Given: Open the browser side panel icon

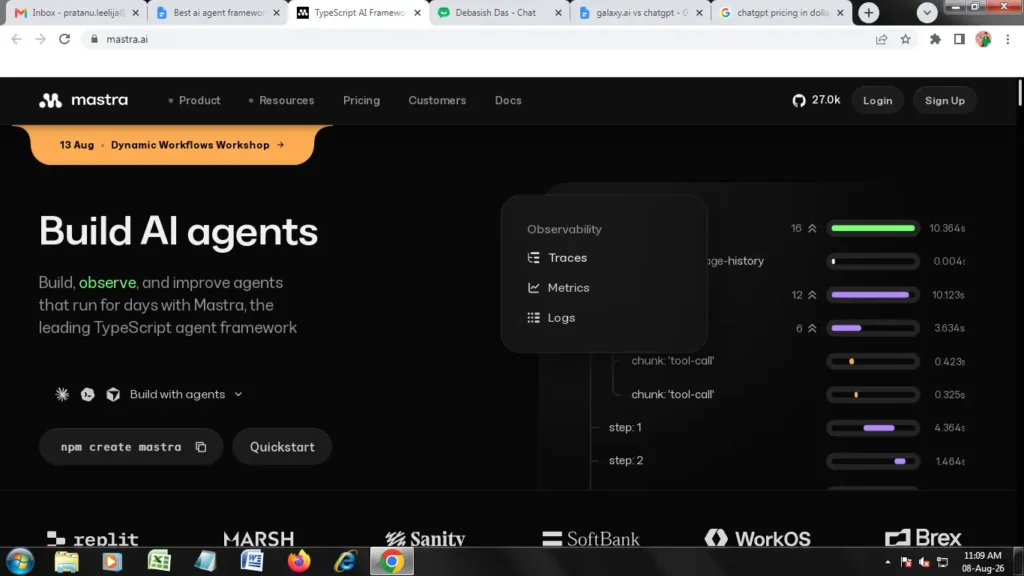Looking at the screenshot, I should (x=959, y=39).
